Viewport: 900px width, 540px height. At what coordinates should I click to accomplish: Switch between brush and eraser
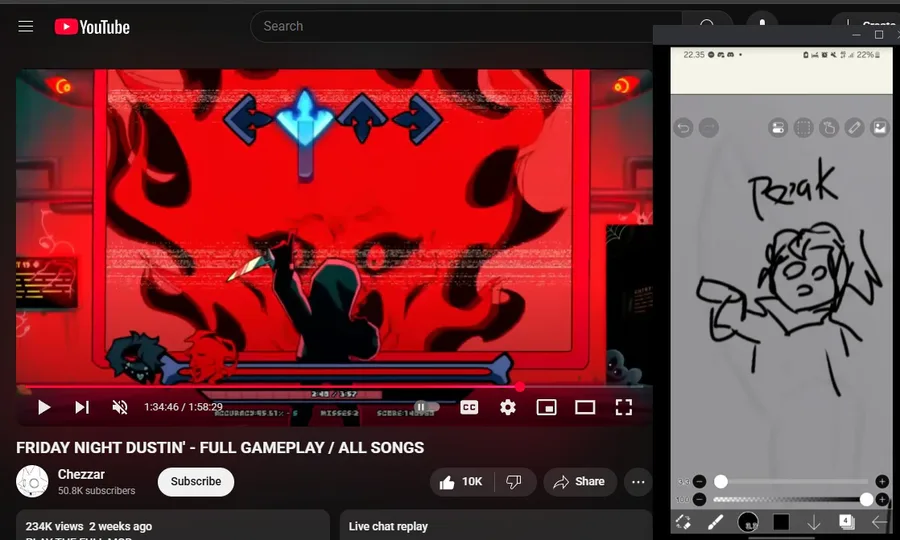click(683, 522)
